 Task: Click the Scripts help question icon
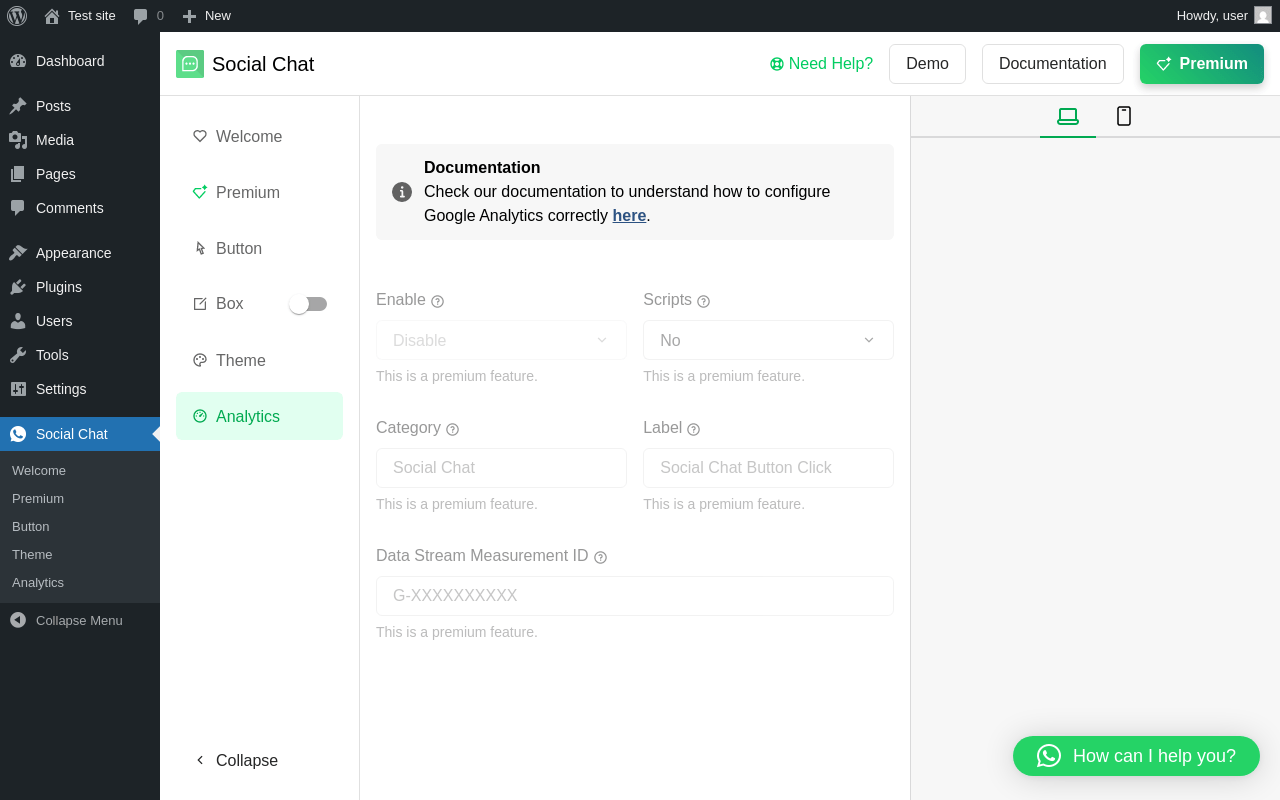pos(703,301)
